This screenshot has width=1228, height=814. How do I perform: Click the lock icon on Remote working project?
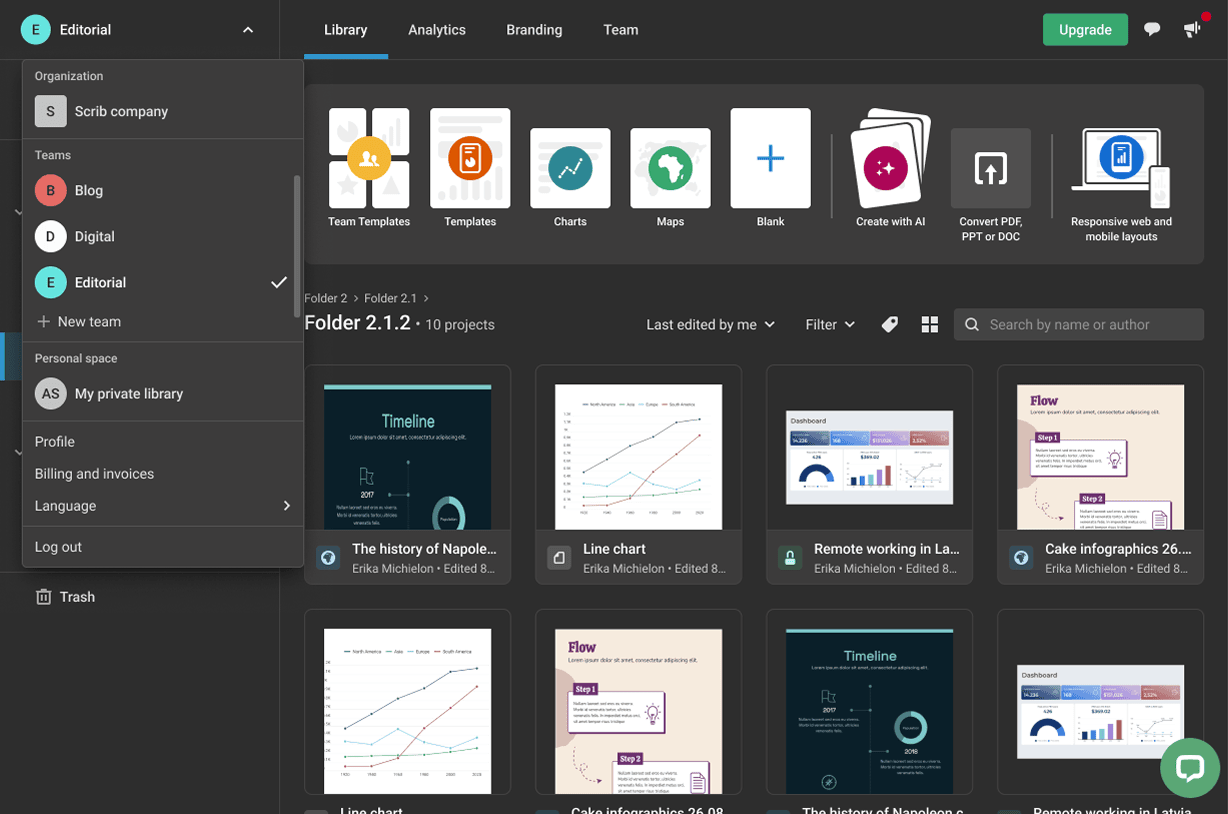[790, 558]
